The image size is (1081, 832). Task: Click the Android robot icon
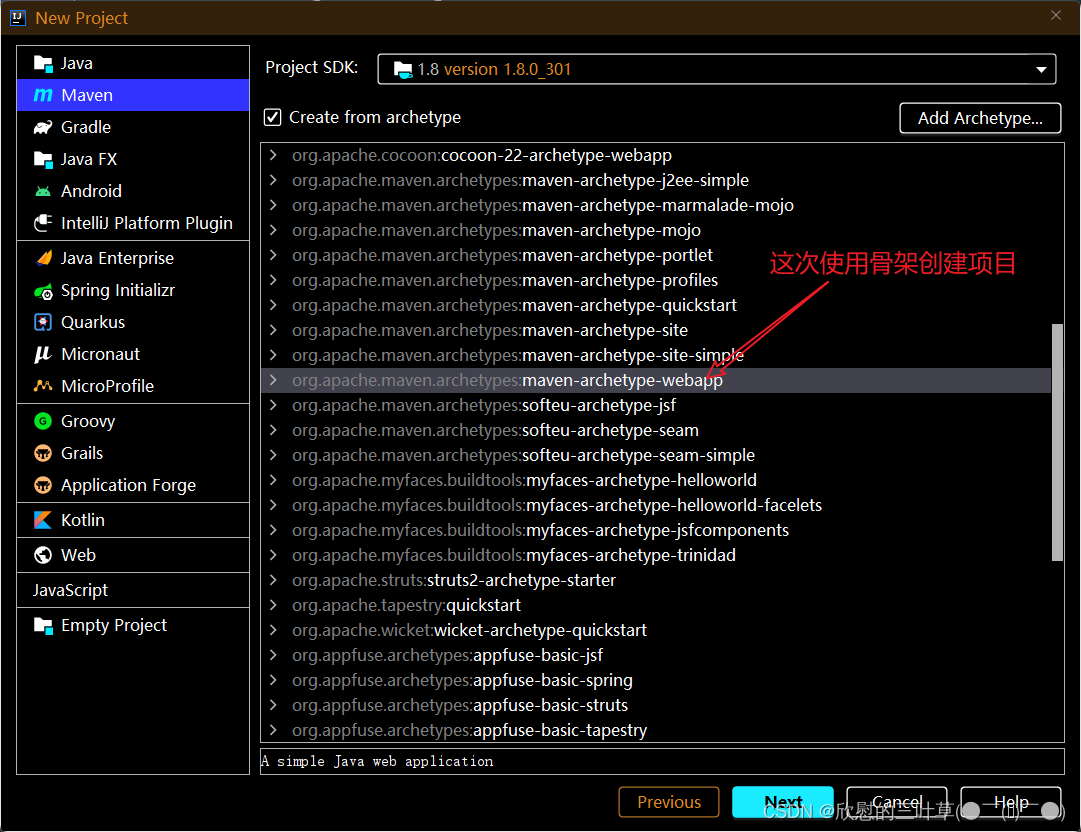click(x=43, y=191)
